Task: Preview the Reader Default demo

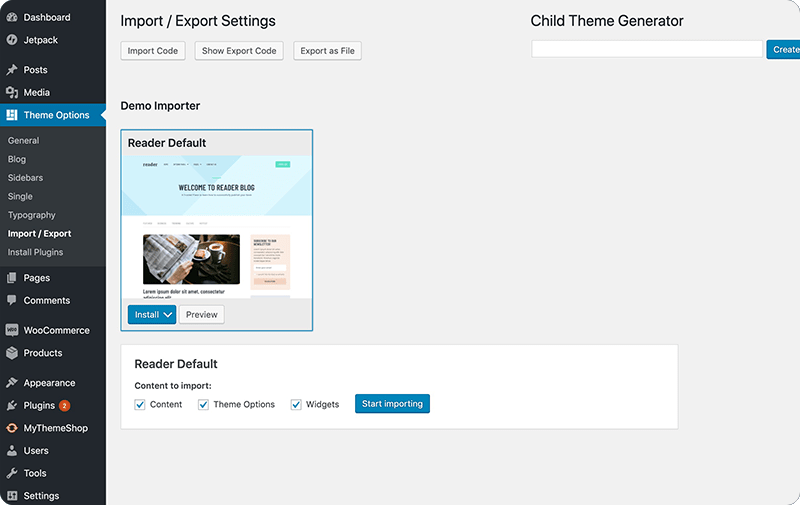Action: click(x=202, y=315)
